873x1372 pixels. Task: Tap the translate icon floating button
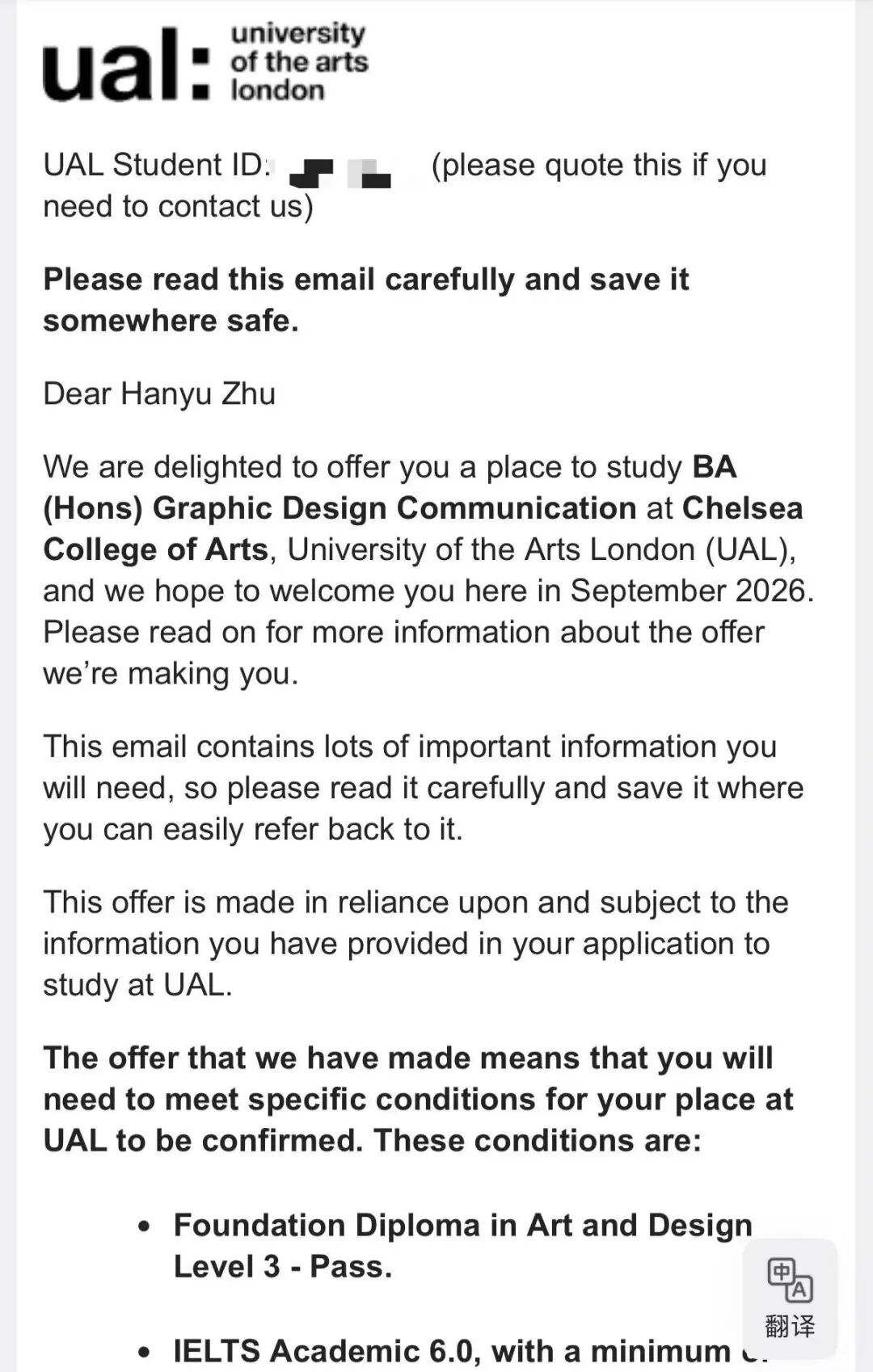[x=790, y=1296]
